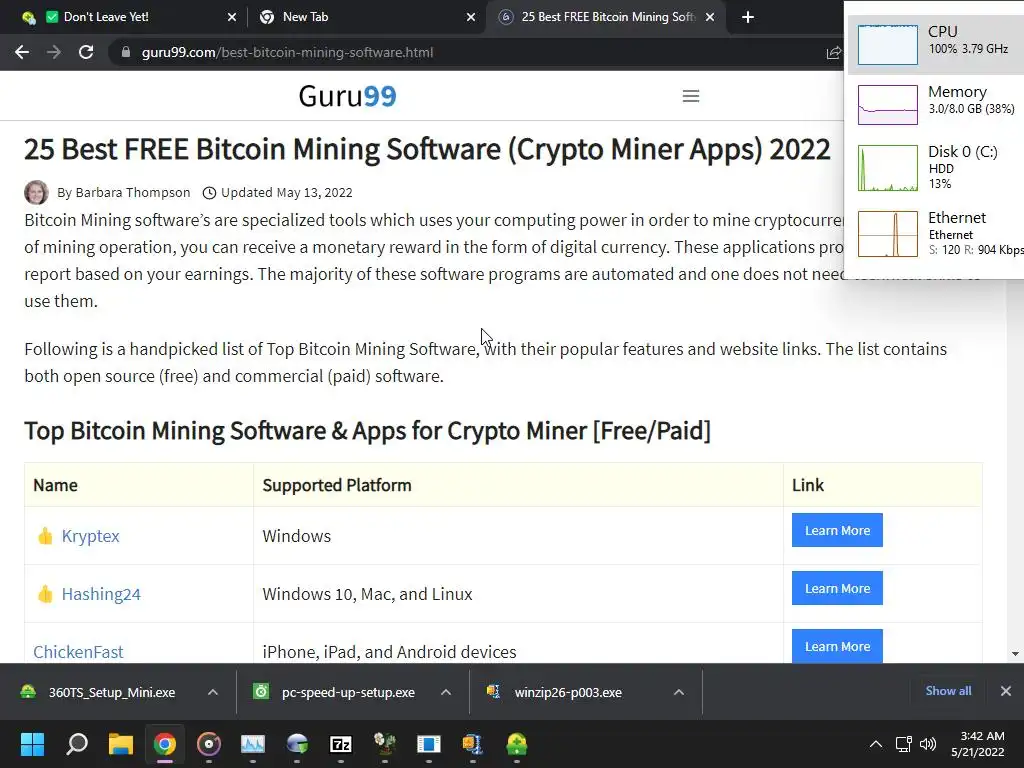This screenshot has width=1024, height=768.
Task: Click the 360TS_Setup_Mini.exe file icon
Action: coord(28,692)
